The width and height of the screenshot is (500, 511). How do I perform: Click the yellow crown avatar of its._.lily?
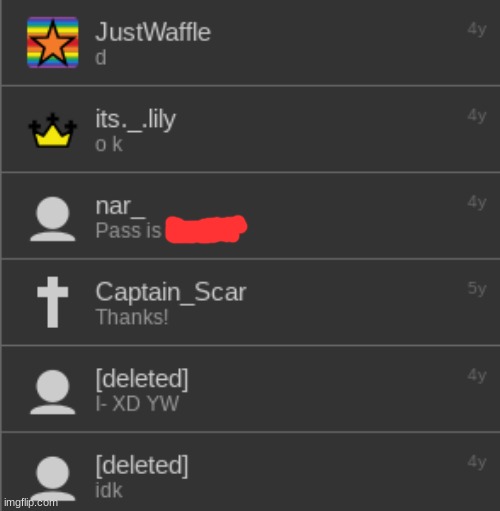pyautogui.click(x=53, y=130)
